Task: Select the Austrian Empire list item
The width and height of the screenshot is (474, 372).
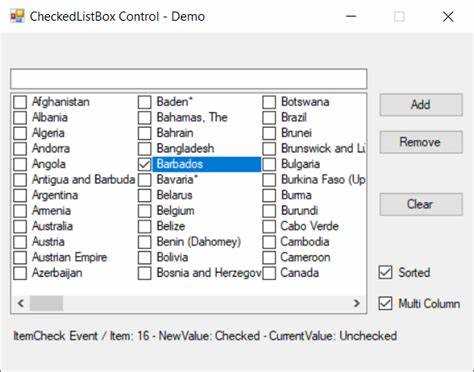Action: tap(69, 258)
